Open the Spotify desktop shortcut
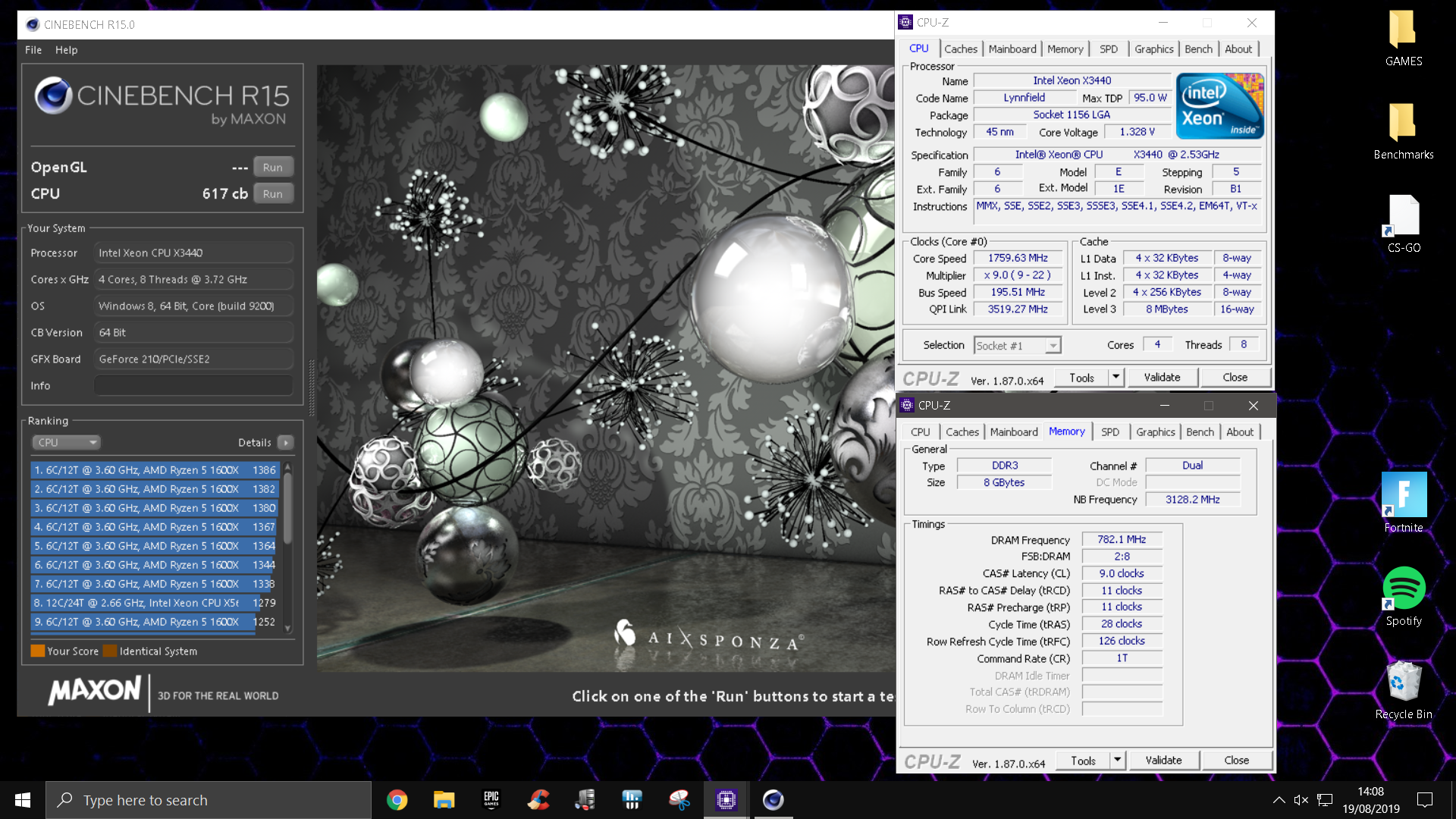 click(1404, 597)
